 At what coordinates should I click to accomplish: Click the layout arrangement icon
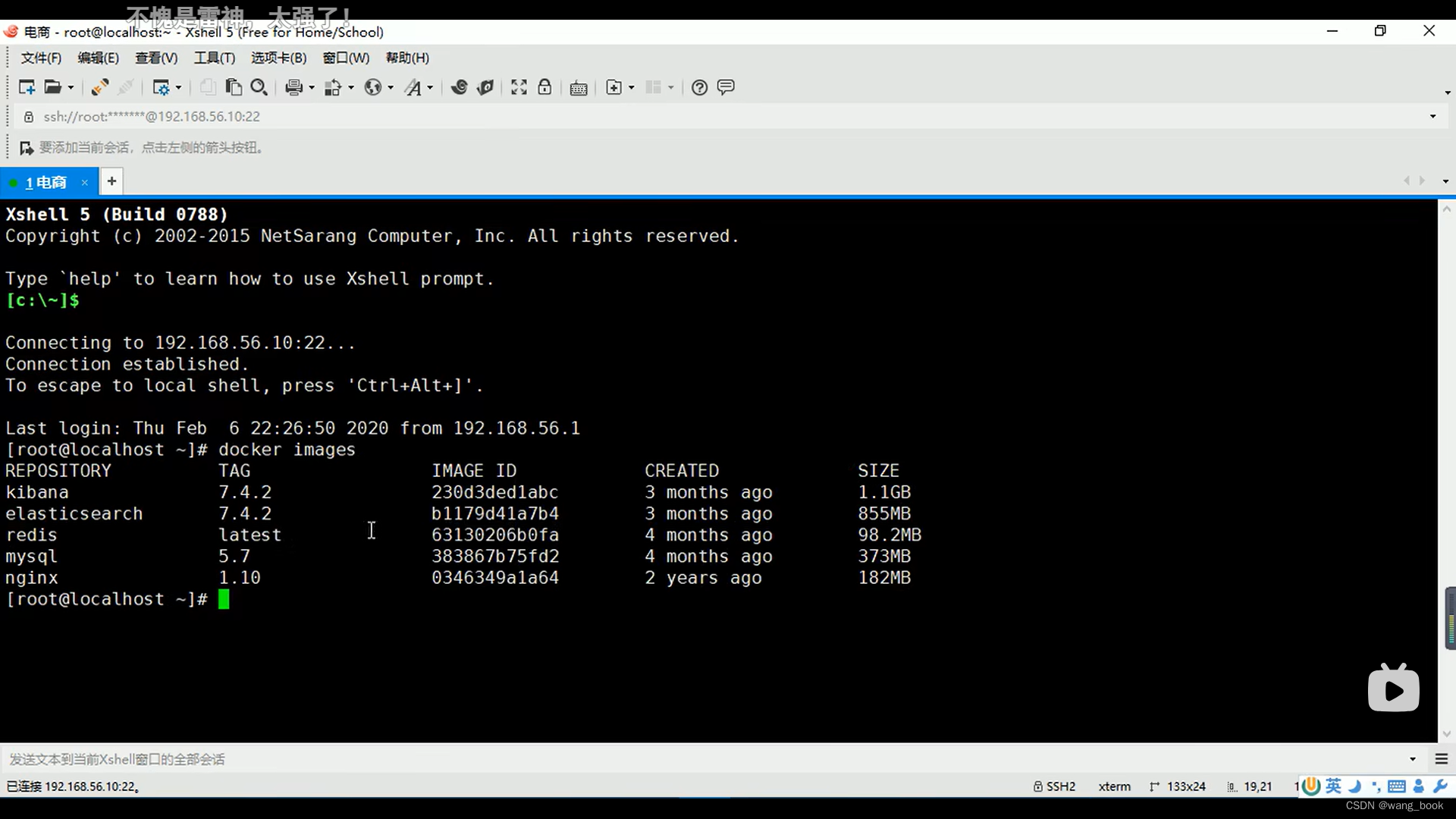point(654,87)
